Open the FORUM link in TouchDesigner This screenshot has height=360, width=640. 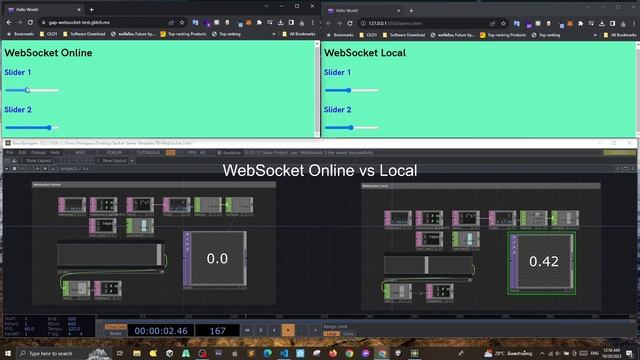(x=114, y=153)
